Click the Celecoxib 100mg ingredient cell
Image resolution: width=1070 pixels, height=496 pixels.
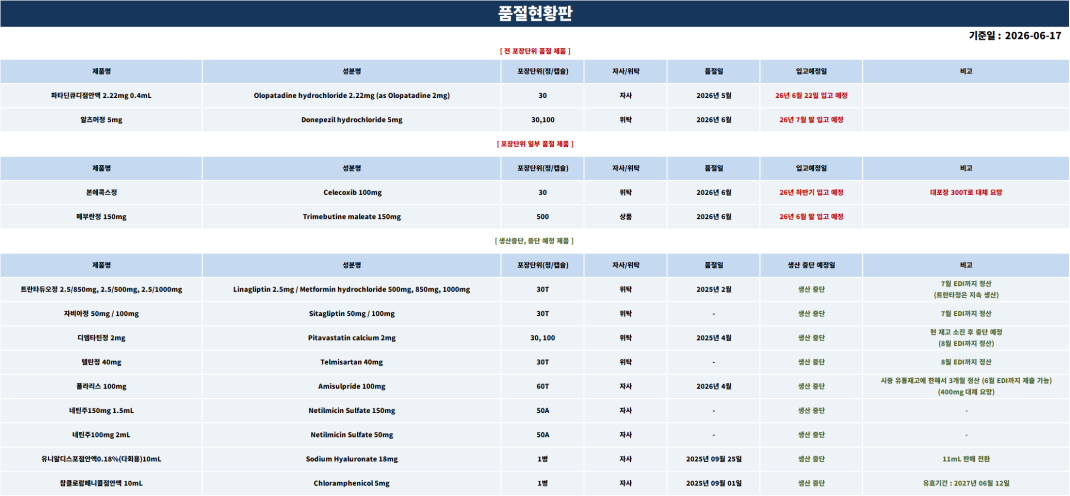[351, 192]
